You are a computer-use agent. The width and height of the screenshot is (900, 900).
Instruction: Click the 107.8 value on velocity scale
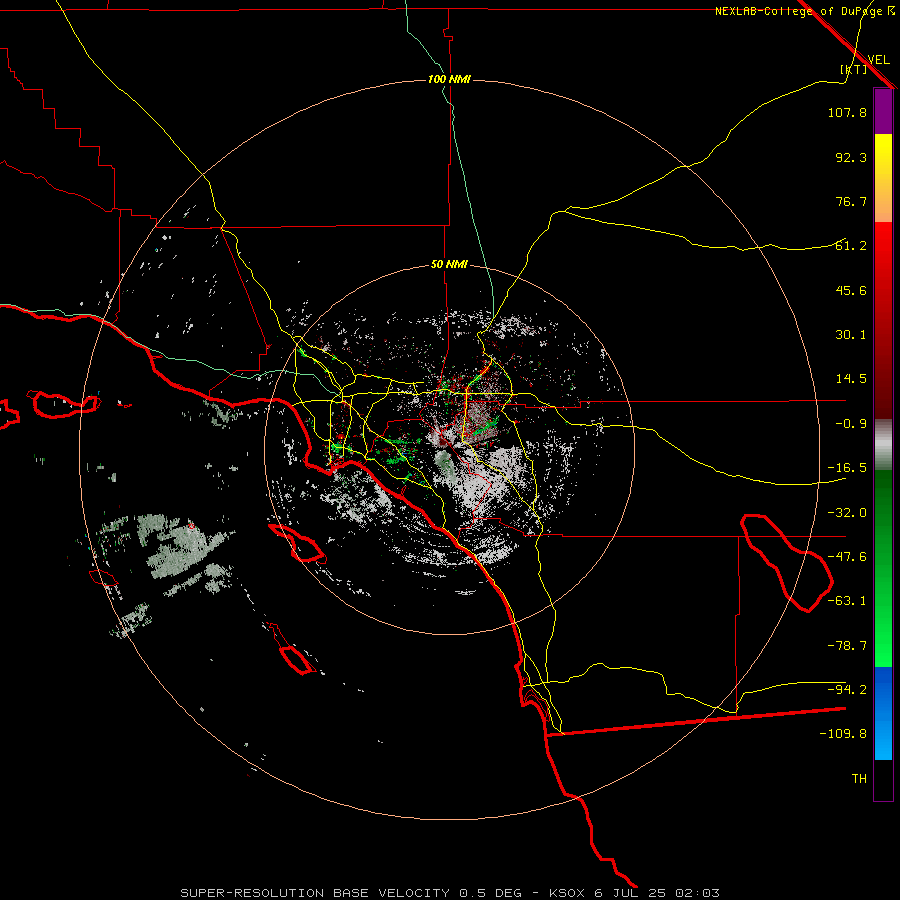click(847, 112)
